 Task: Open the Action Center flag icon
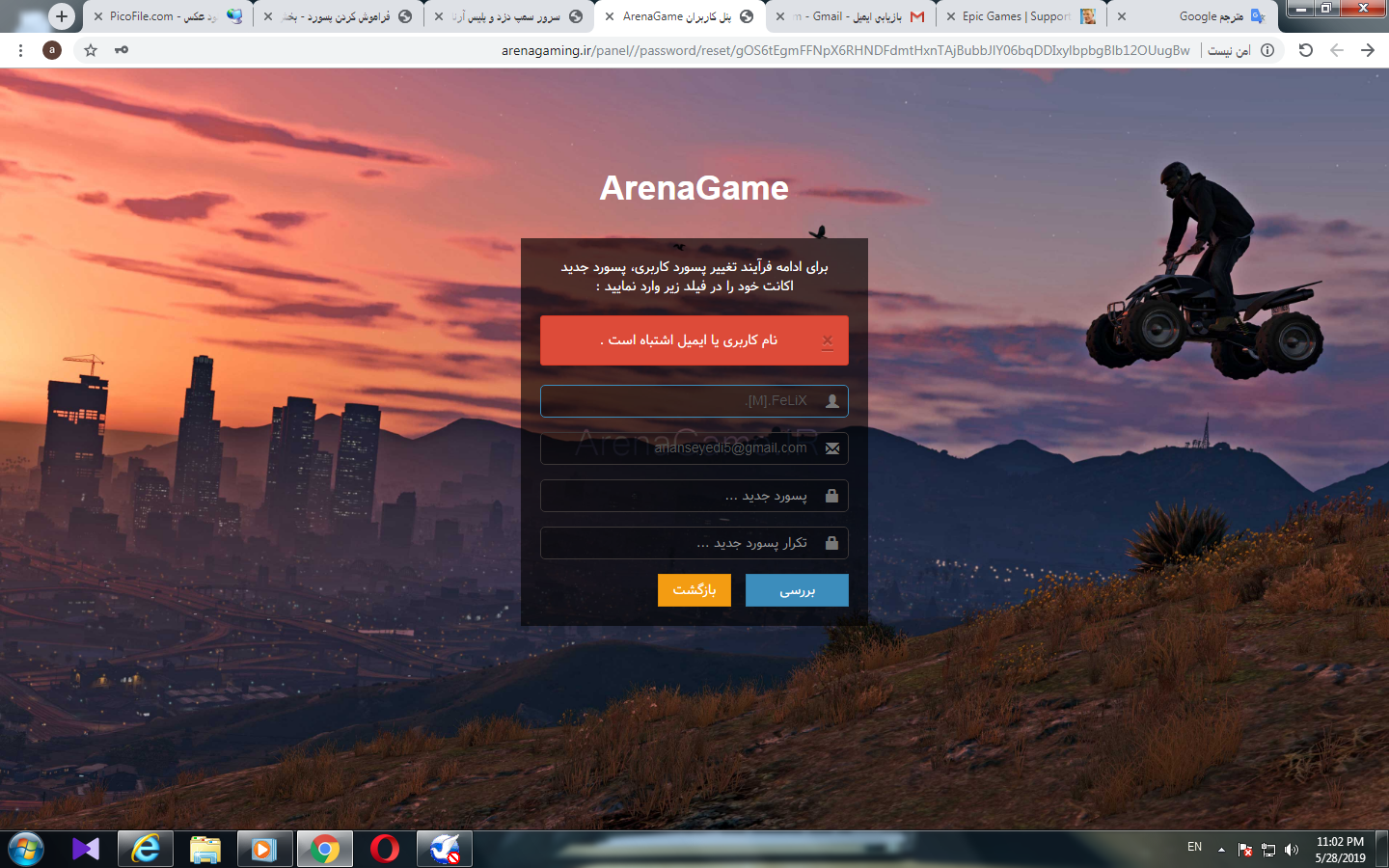[1245, 850]
